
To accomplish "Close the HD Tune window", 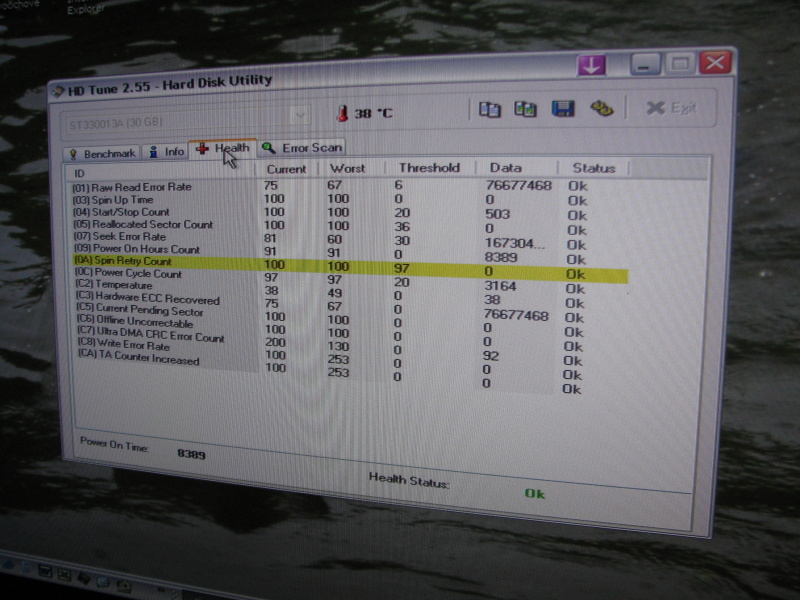I will pos(715,63).
